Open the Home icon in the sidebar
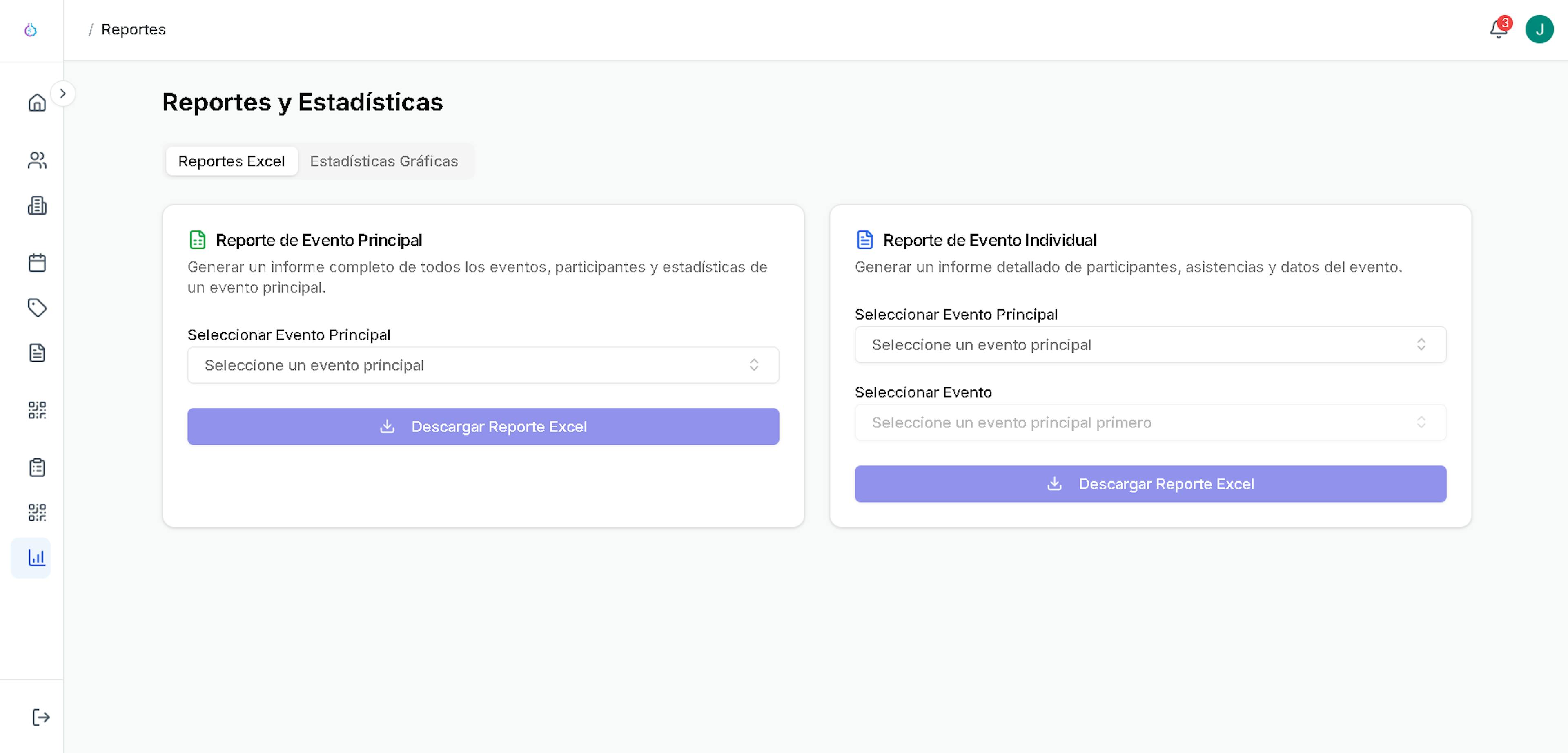This screenshot has height=753, width=1568. [37, 103]
